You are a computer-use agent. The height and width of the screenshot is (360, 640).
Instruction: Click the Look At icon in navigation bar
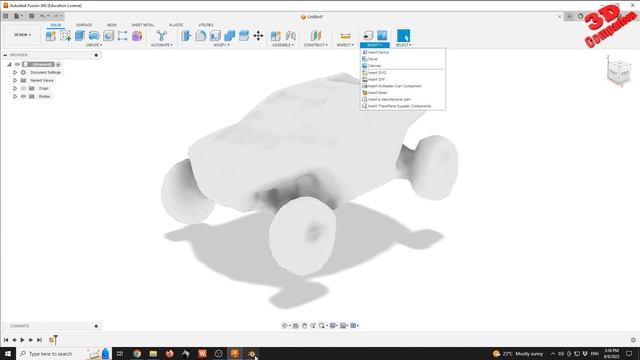tap(296, 325)
